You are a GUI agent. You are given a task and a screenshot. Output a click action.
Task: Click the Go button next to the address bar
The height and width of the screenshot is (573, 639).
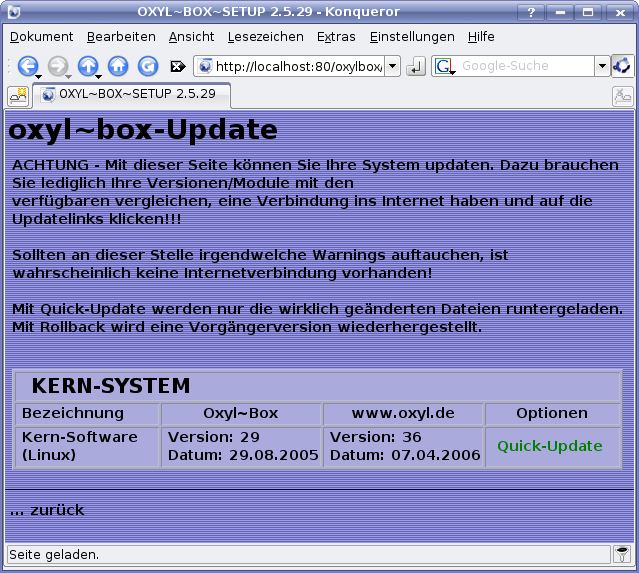point(416,66)
